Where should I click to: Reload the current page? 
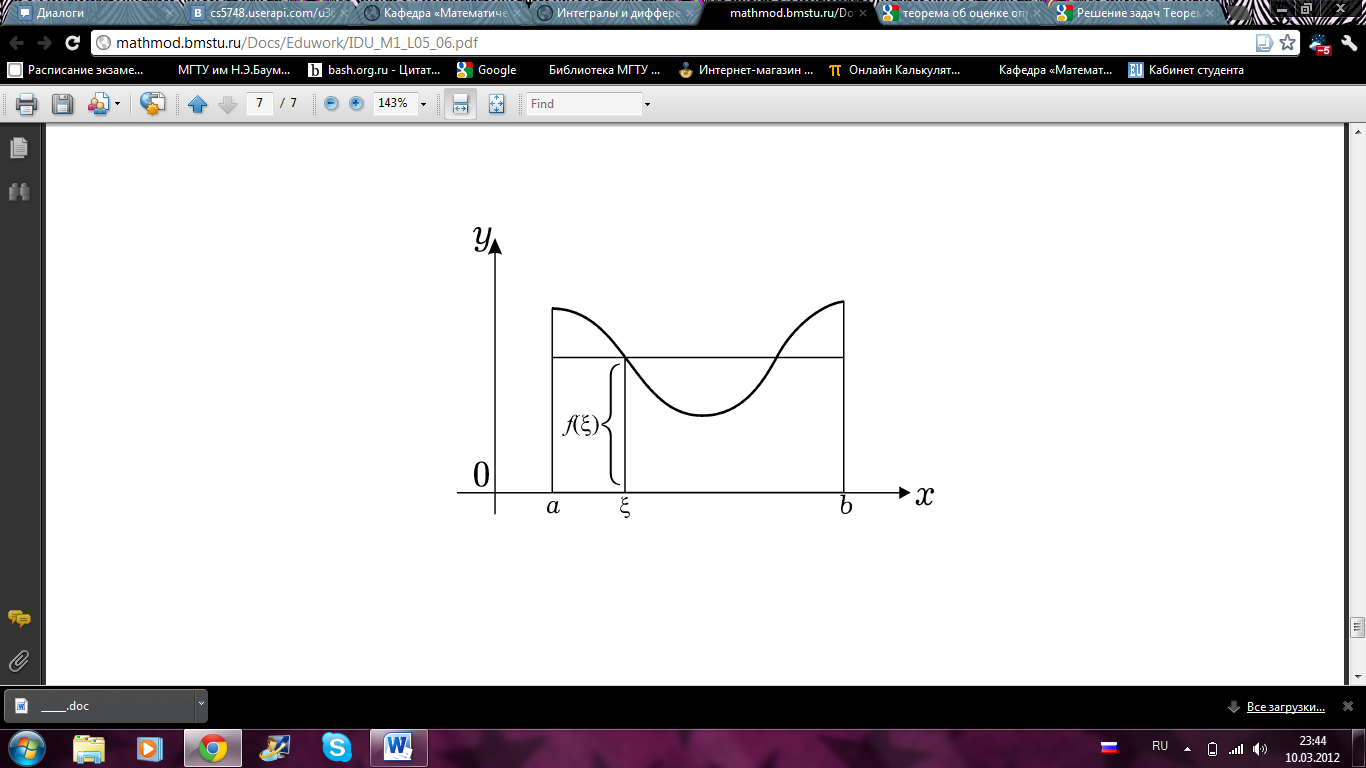(x=72, y=43)
